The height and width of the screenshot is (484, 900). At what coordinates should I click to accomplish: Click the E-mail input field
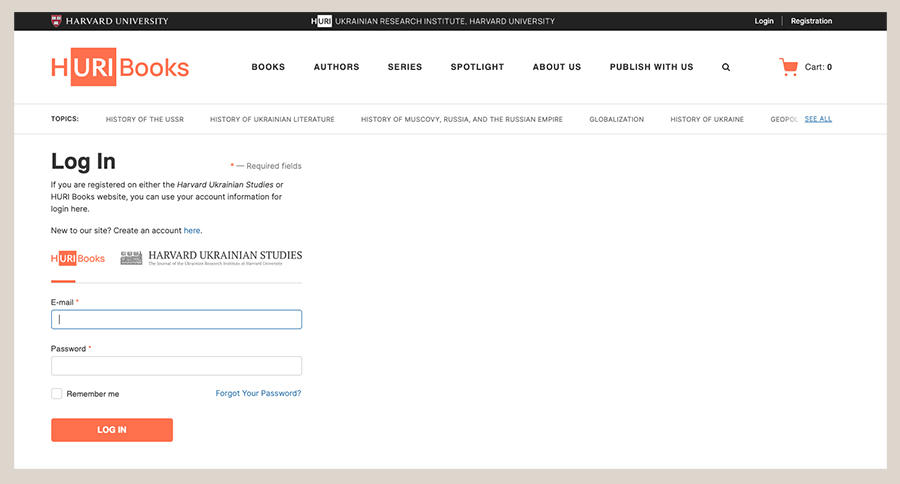click(x=176, y=320)
